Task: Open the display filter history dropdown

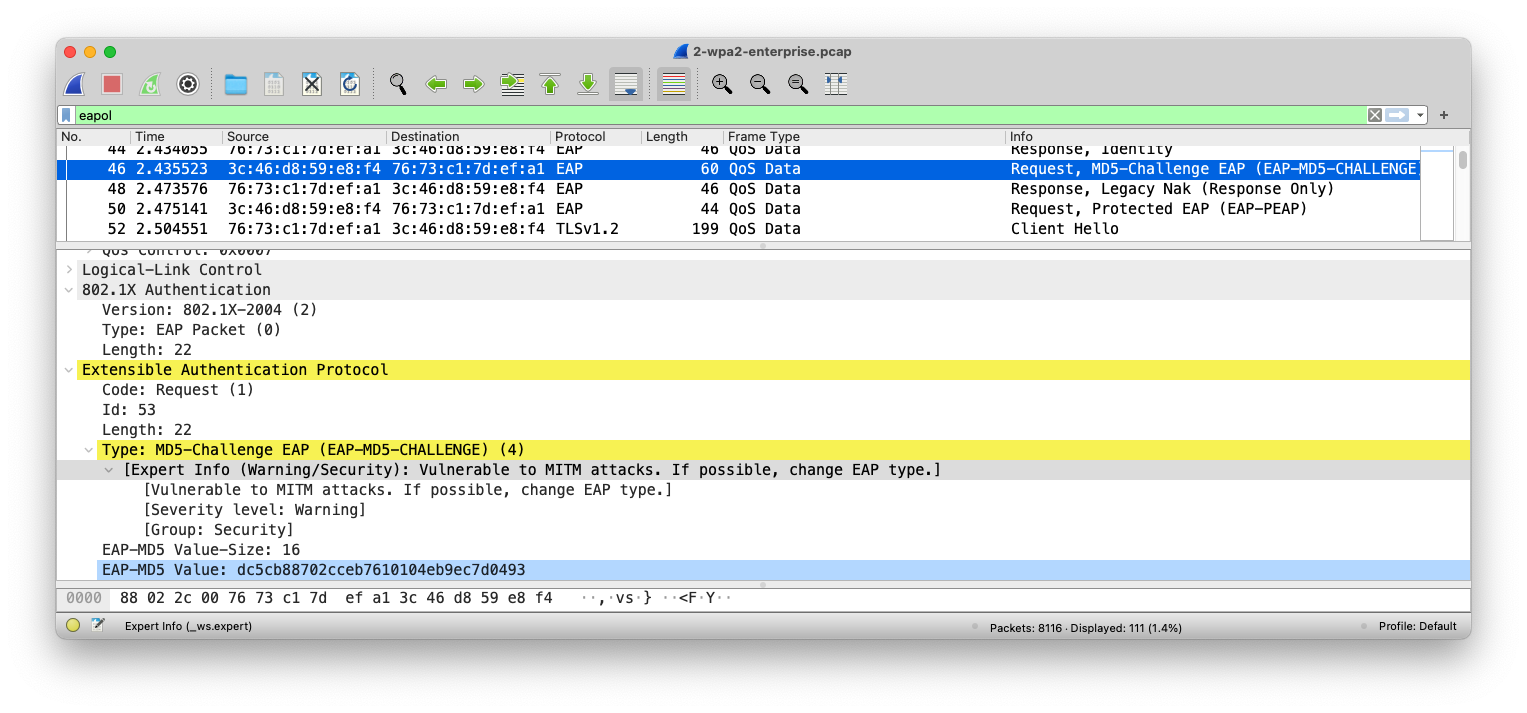Action: pyautogui.click(x=1420, y=115)
